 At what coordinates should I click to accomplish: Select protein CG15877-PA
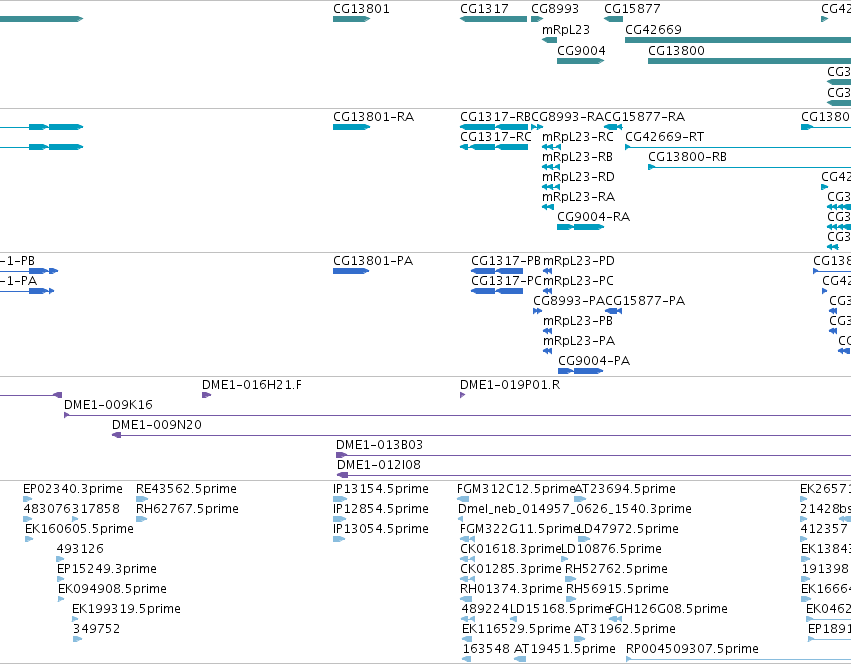click(613, 311)
